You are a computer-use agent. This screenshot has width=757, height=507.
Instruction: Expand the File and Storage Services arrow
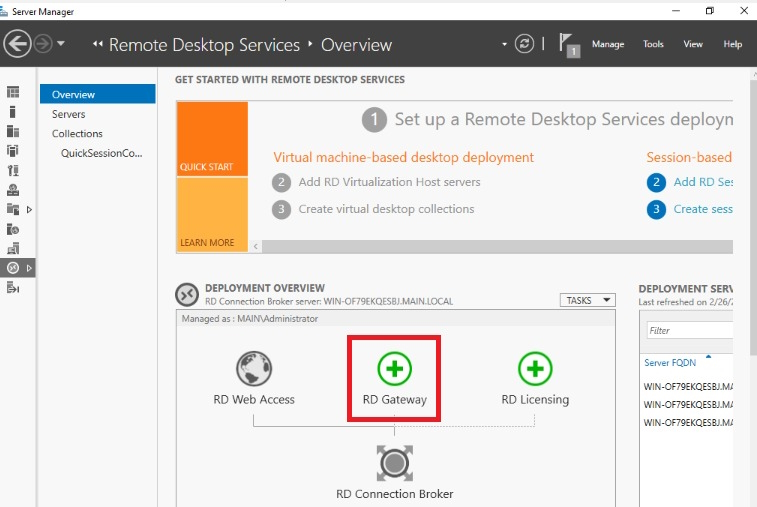coord(29,209)
